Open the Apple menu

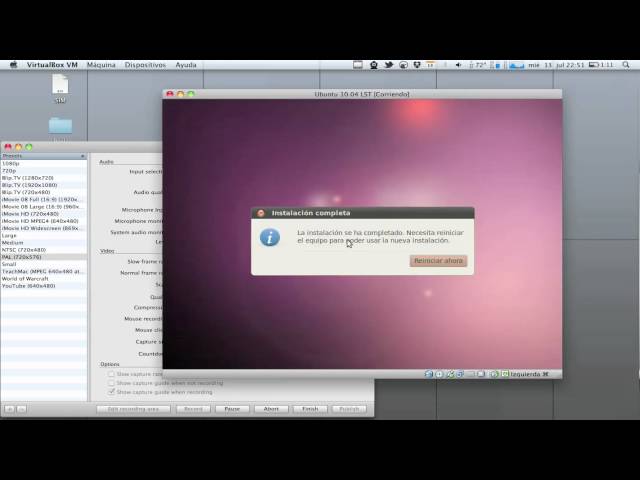point(13,64)
